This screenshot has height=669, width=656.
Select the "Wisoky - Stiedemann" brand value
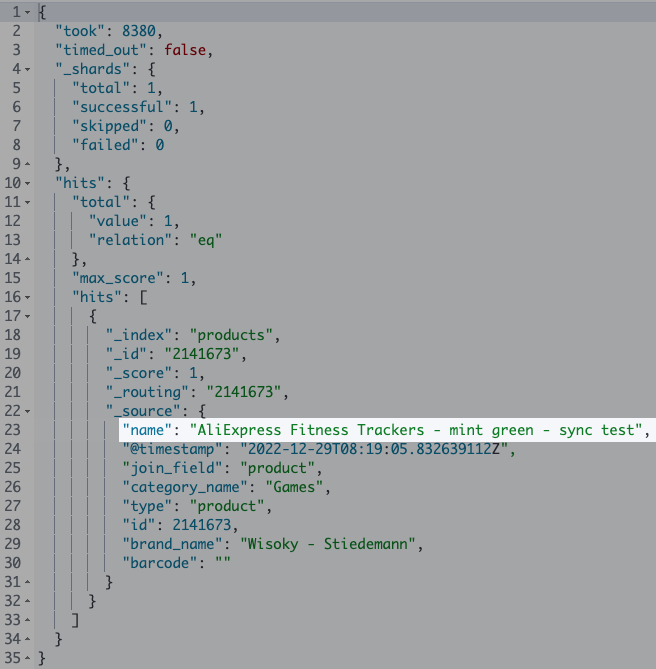(x=328, y=544)
